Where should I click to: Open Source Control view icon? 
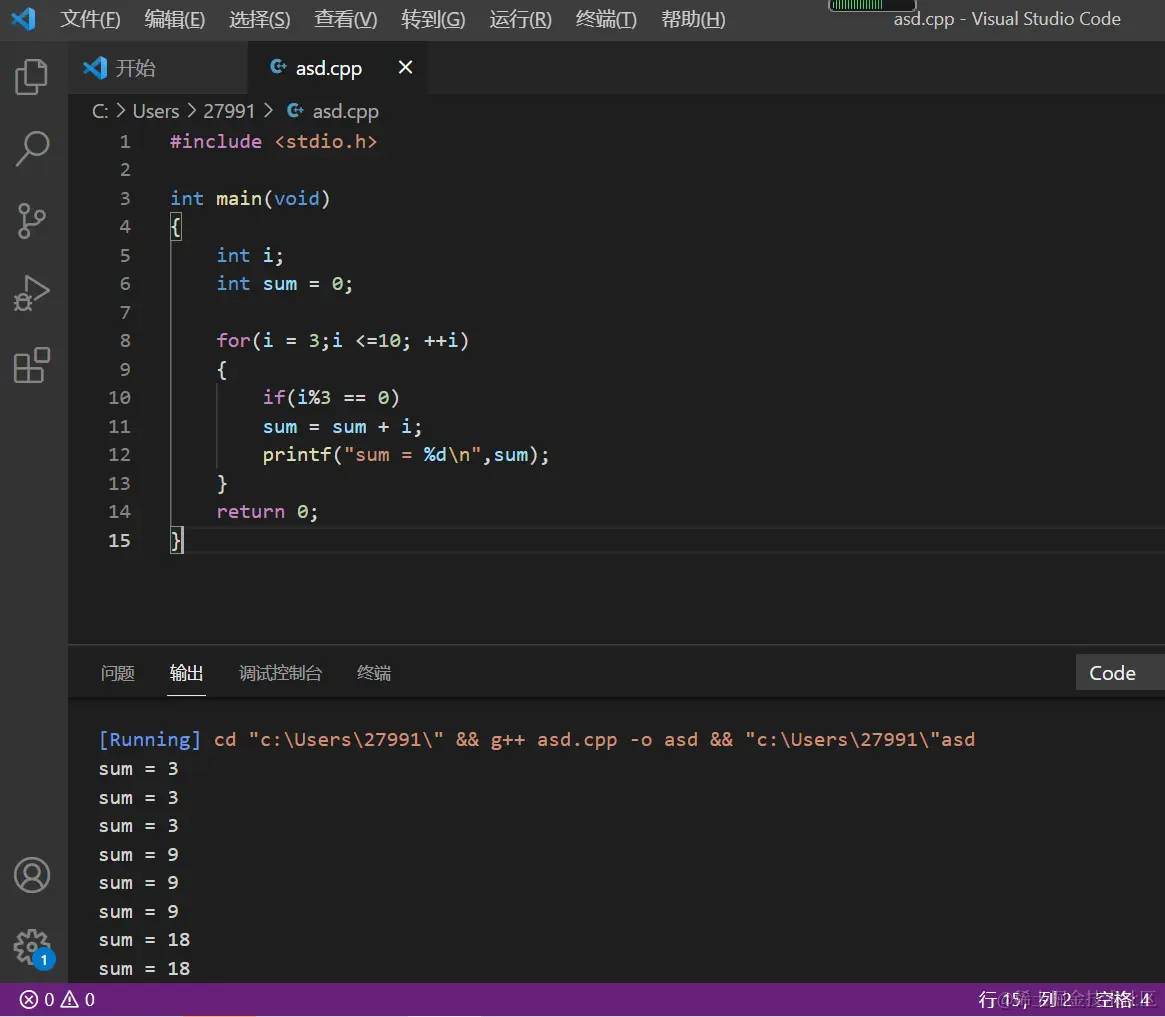click(32, 221)
